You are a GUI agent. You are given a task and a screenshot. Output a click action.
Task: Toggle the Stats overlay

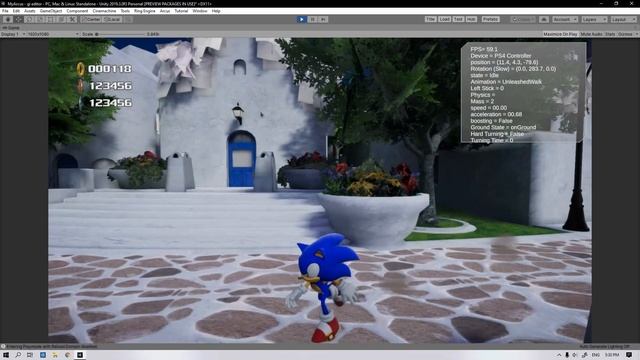pyautogui.click(x=610, y=34)
